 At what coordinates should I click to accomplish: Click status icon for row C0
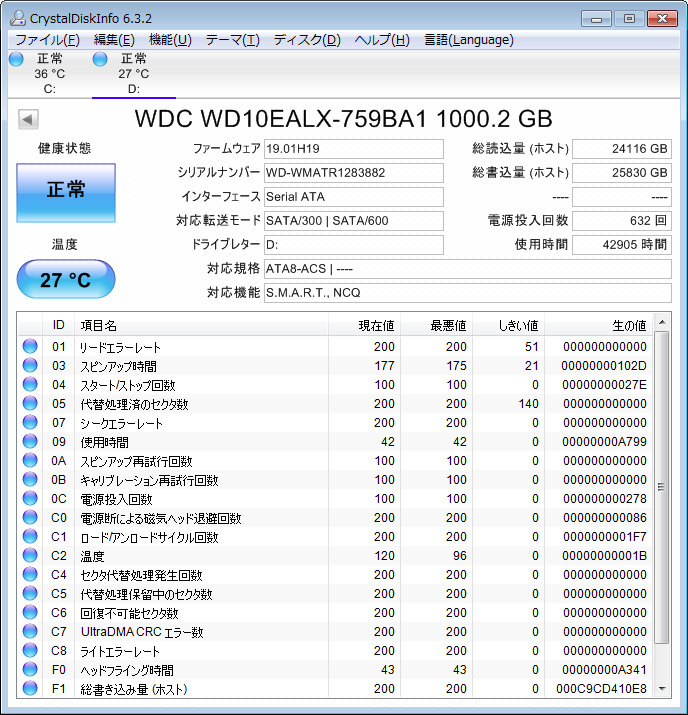30,518
